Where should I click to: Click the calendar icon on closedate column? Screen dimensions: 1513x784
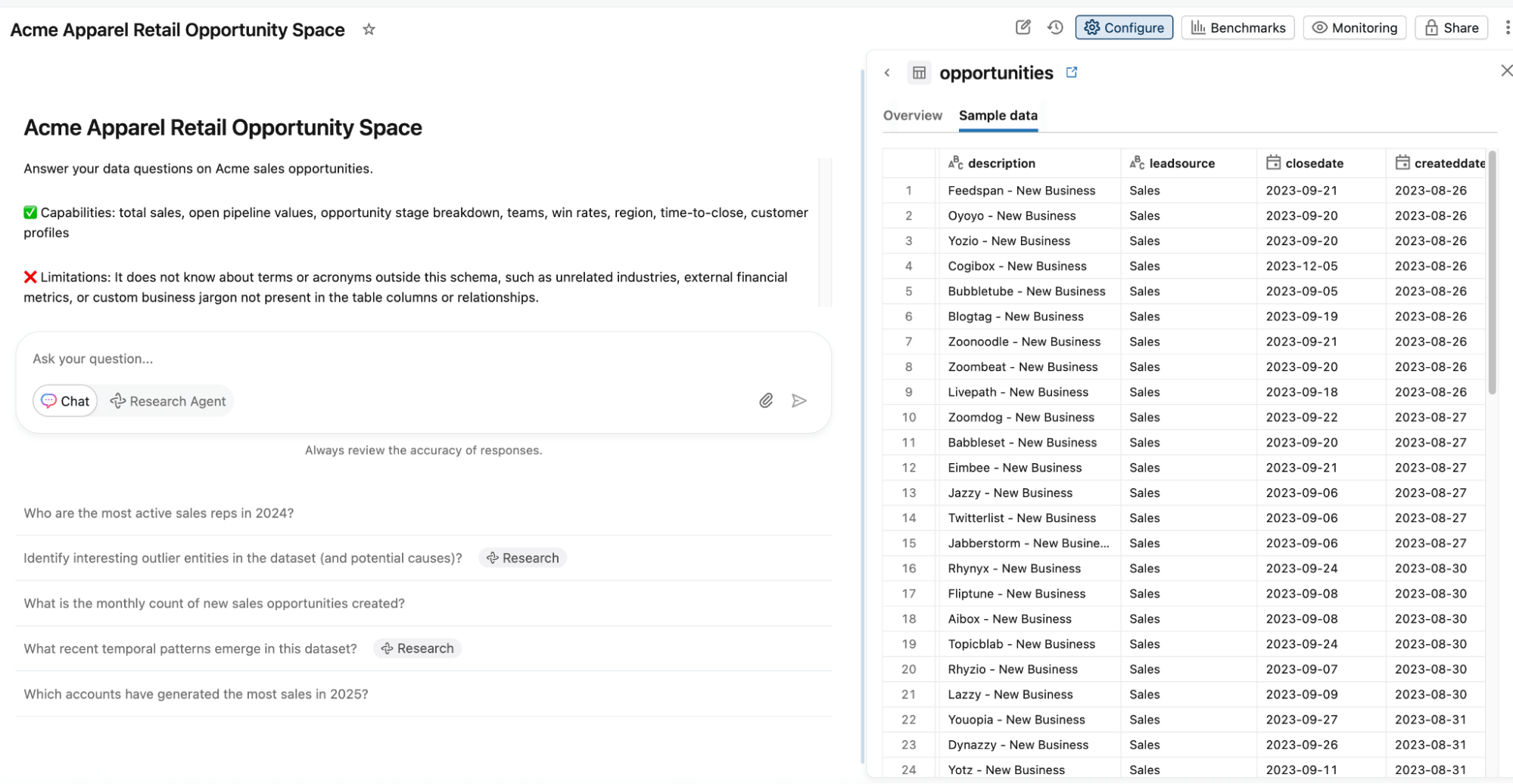(1273, 162)
